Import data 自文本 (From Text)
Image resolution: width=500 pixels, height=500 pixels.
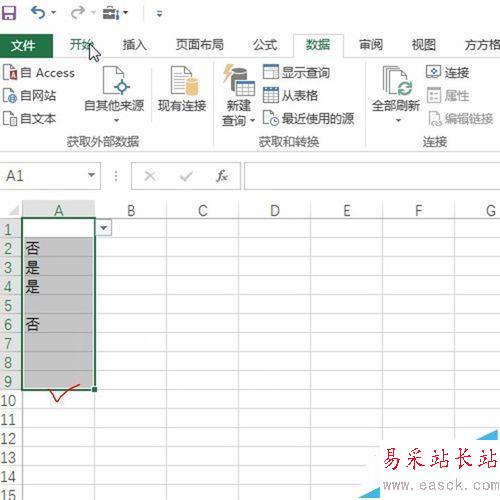tap(29, 119)
